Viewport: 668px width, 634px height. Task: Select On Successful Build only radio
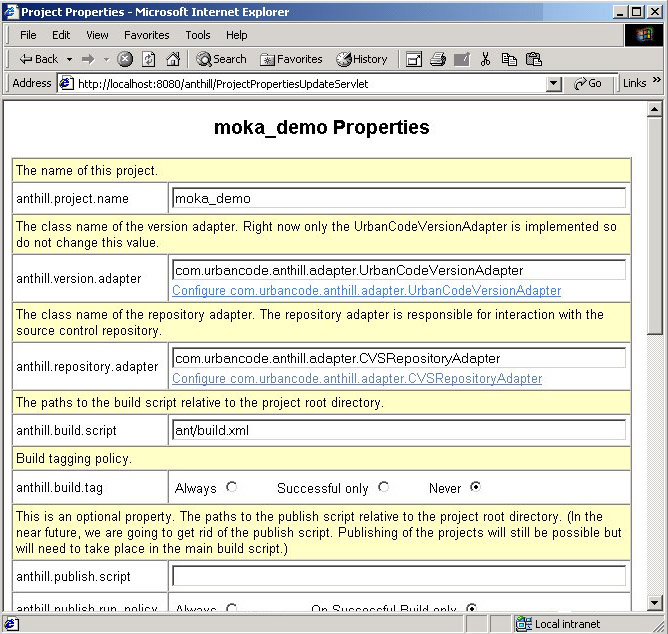pyautogui.click(x=471, y=608)
